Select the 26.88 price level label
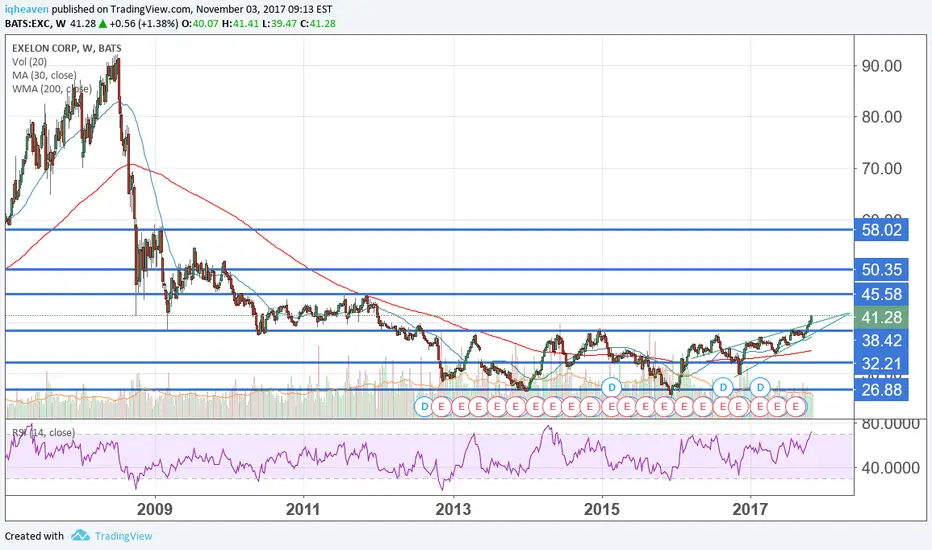This screenshot has height=550, width=932. 881,389
